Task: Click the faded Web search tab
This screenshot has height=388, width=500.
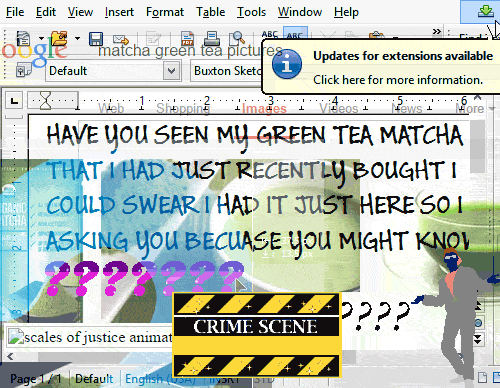Action: pyautogui.click(x=111, y=108)
